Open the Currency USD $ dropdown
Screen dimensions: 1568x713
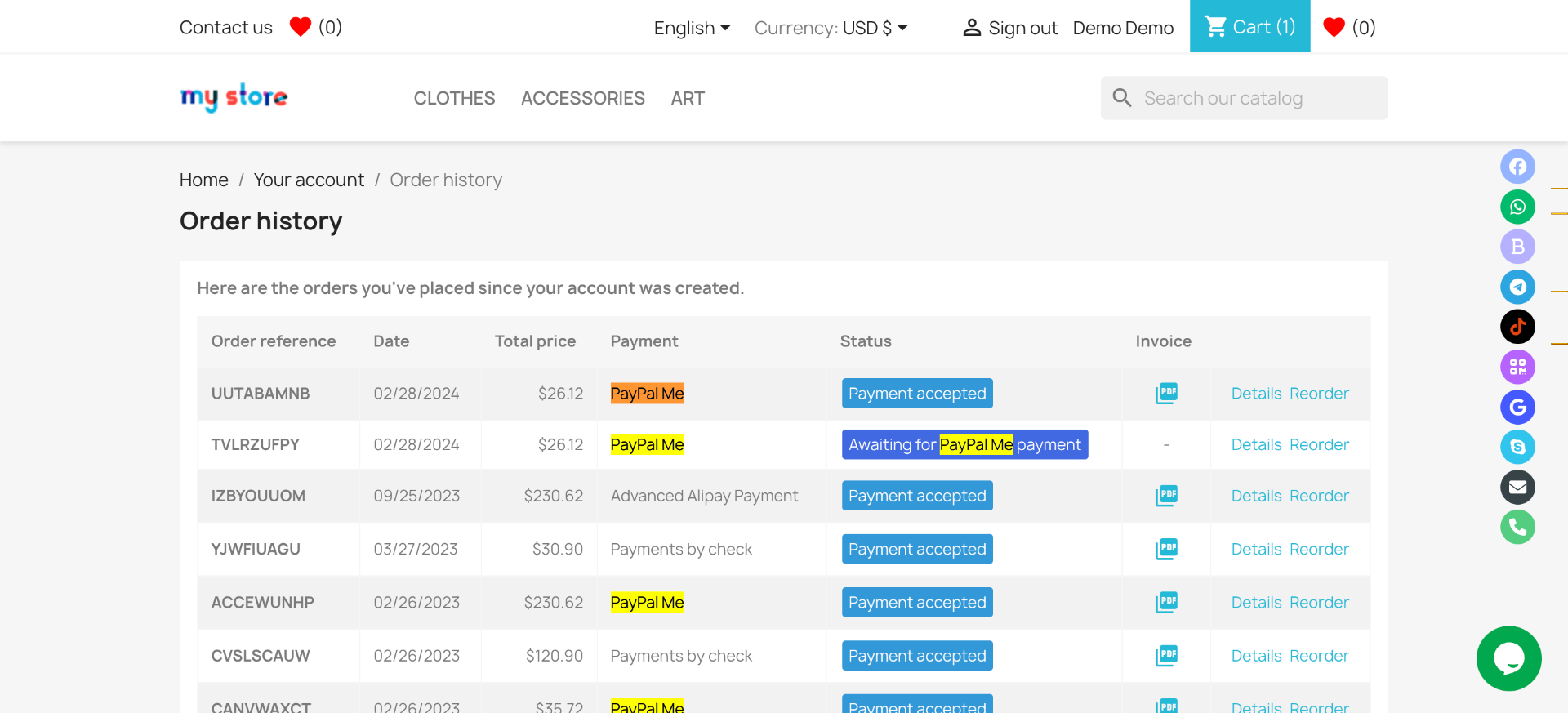tap(831, 28)
